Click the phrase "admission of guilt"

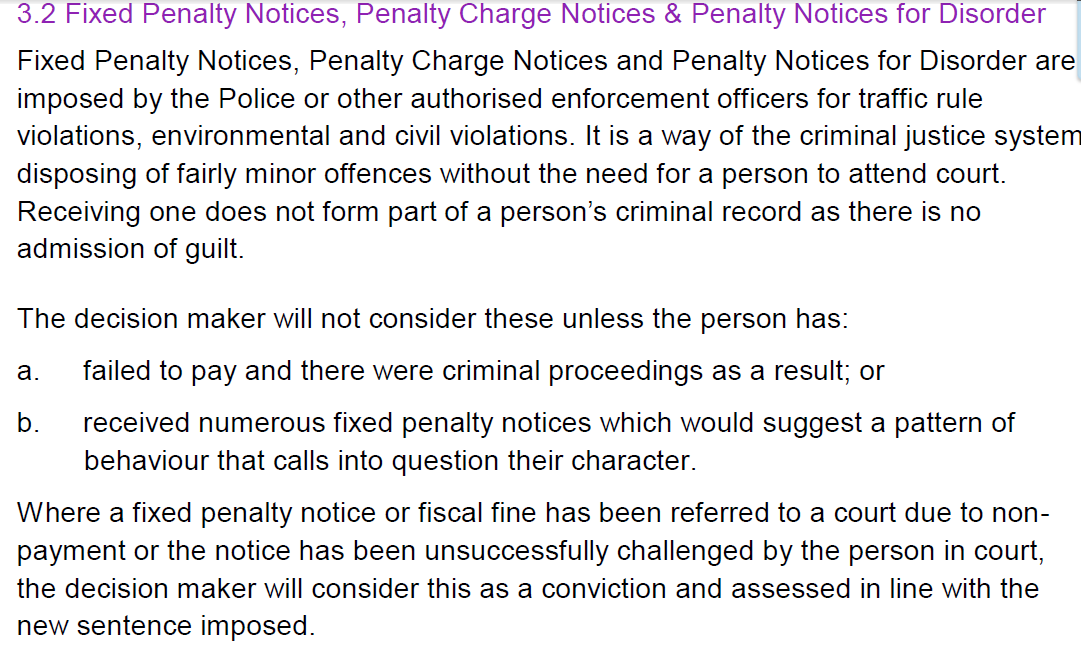point(130,248)
